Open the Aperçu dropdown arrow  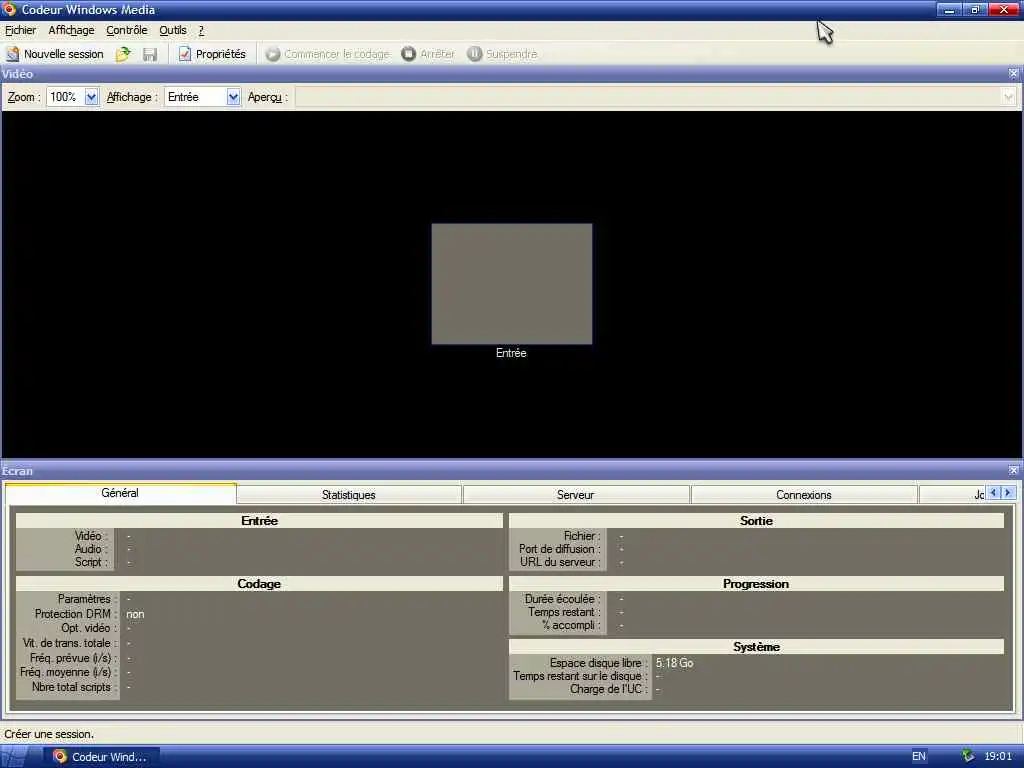coord(1009,97)
